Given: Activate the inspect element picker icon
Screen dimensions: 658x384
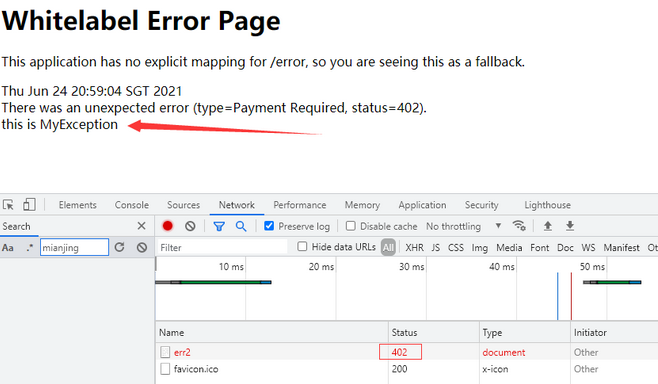Looking at the screenshot, I should pos(8,205).
